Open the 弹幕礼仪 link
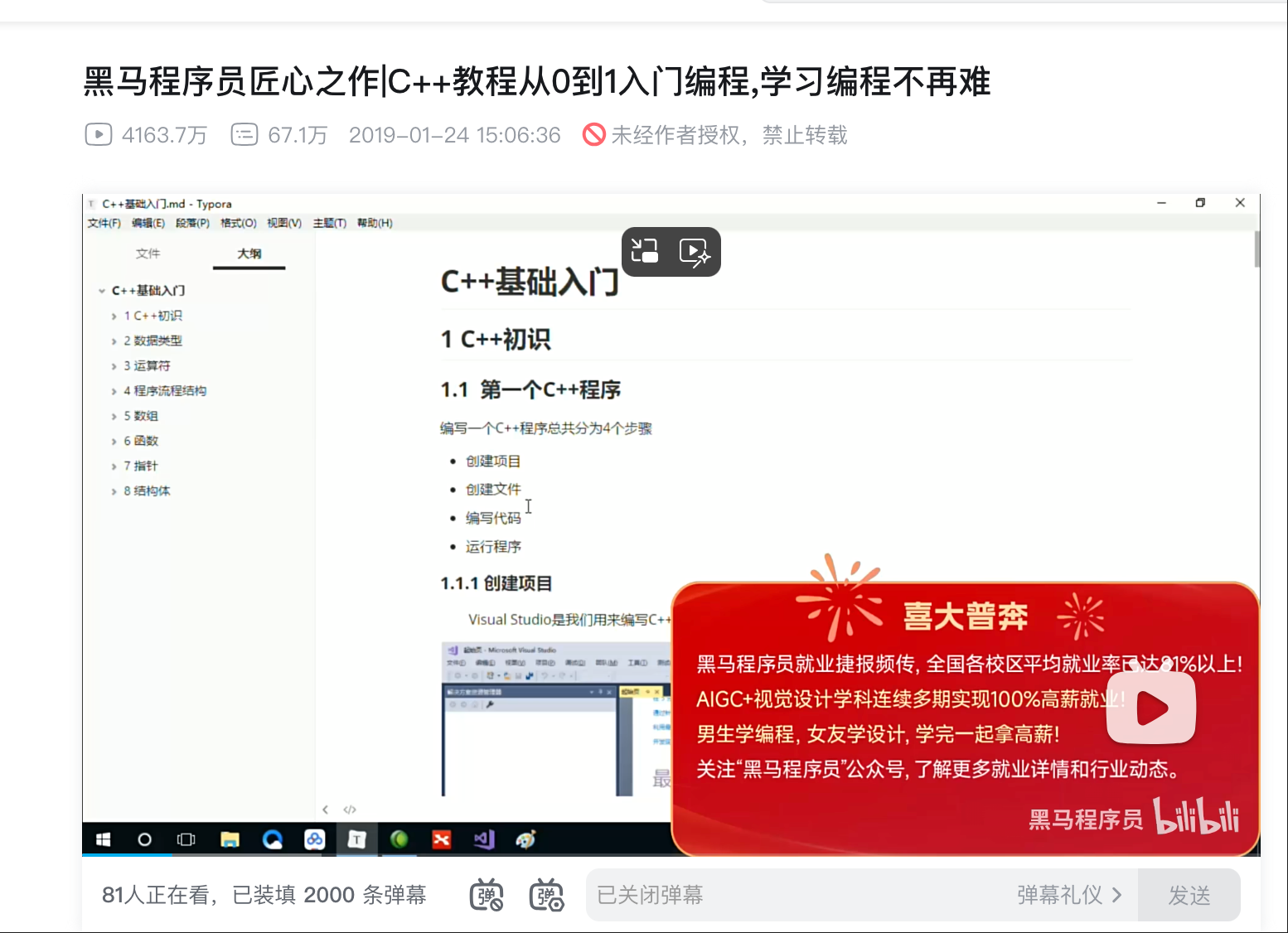1288x933 pixels. tap(1069, 895)
